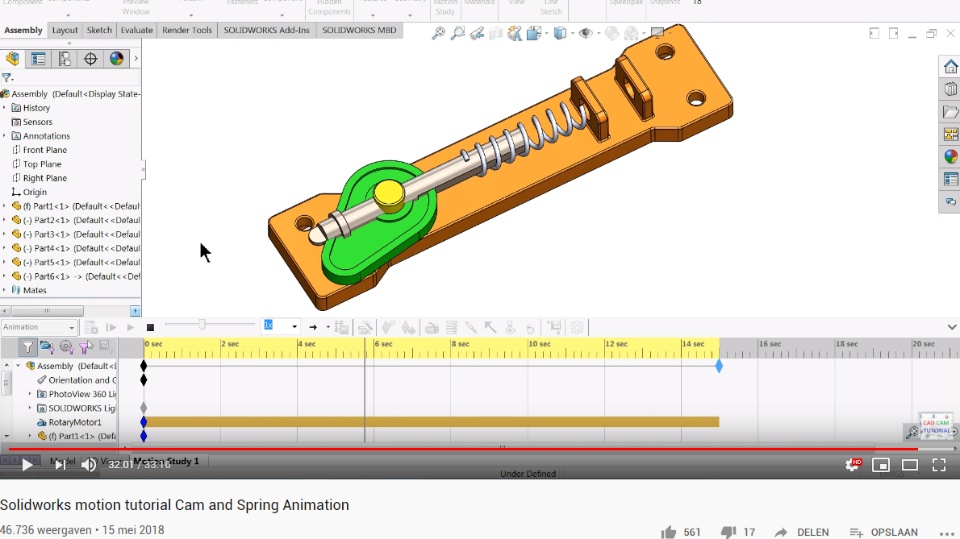Switch to the Sketch ribbon tab
This screenshot has height=539, width=960.
[x=99, y=30]
